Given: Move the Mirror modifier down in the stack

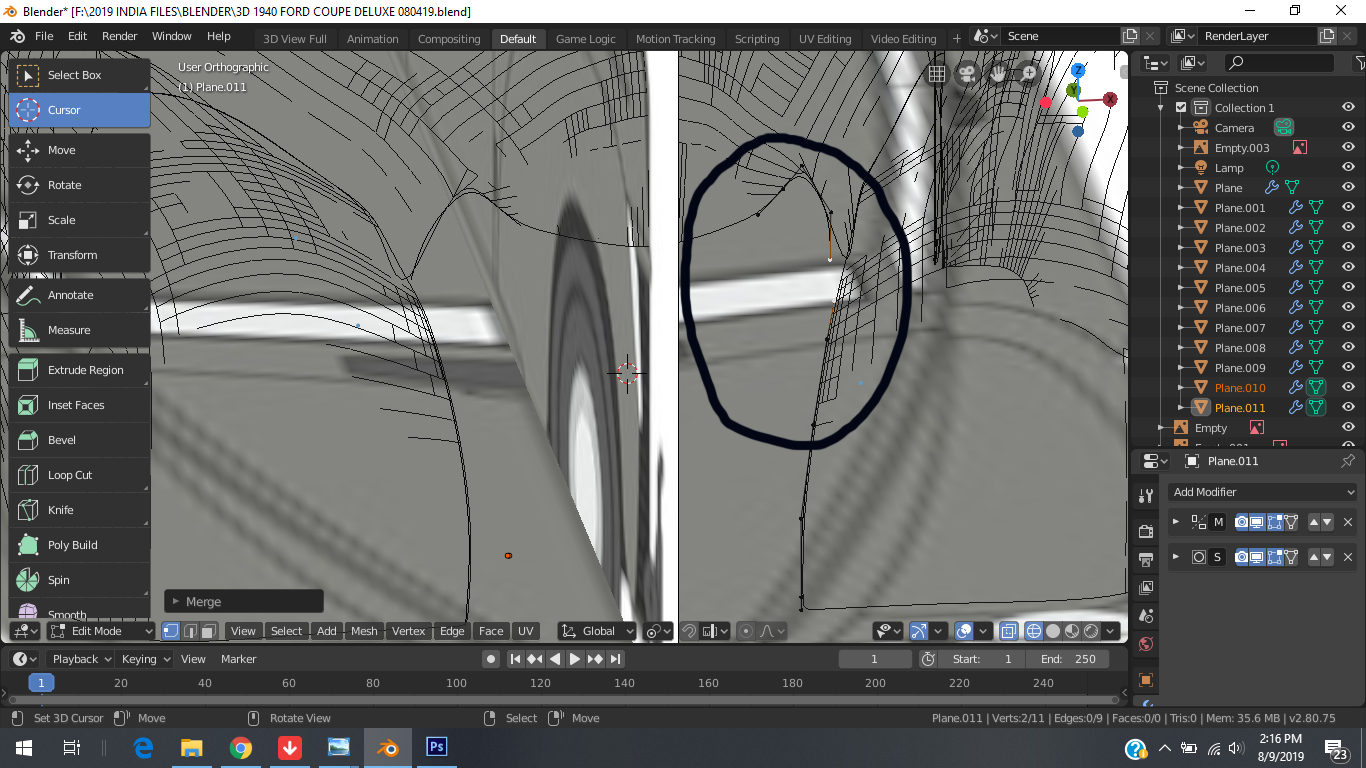Looking at the screenshot, I should pos(1327,522).
